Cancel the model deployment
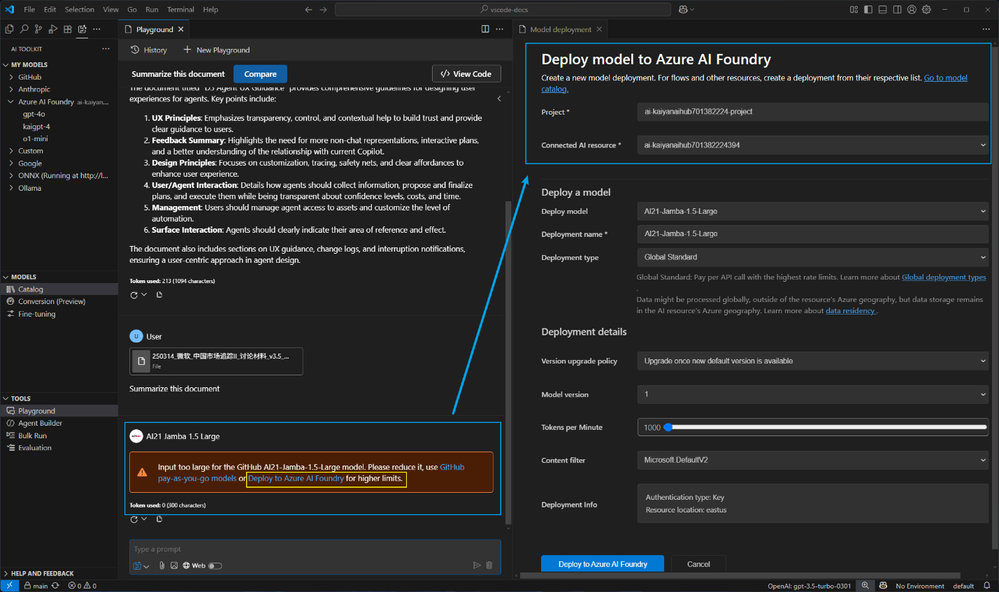This screenshot has width=999, height=592. [x=698, y=564]
